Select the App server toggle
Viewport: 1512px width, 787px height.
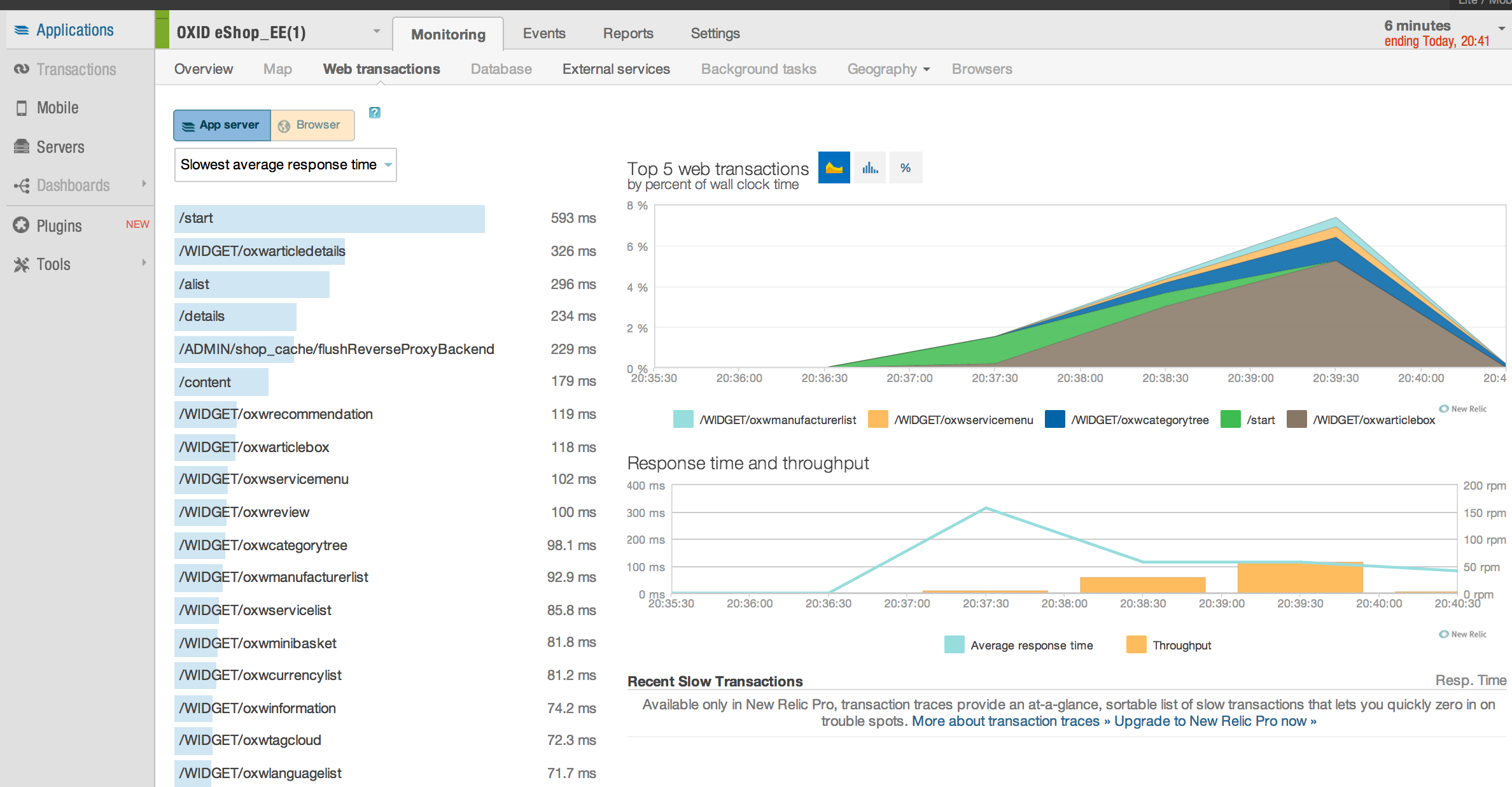pyautogui.click(x=221, y=125)
